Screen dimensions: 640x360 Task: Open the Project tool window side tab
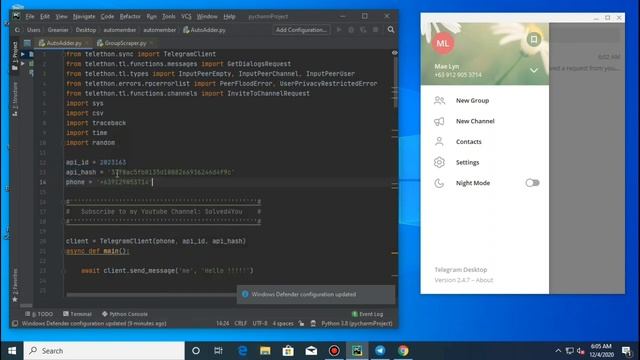click(x=15, y=56)
